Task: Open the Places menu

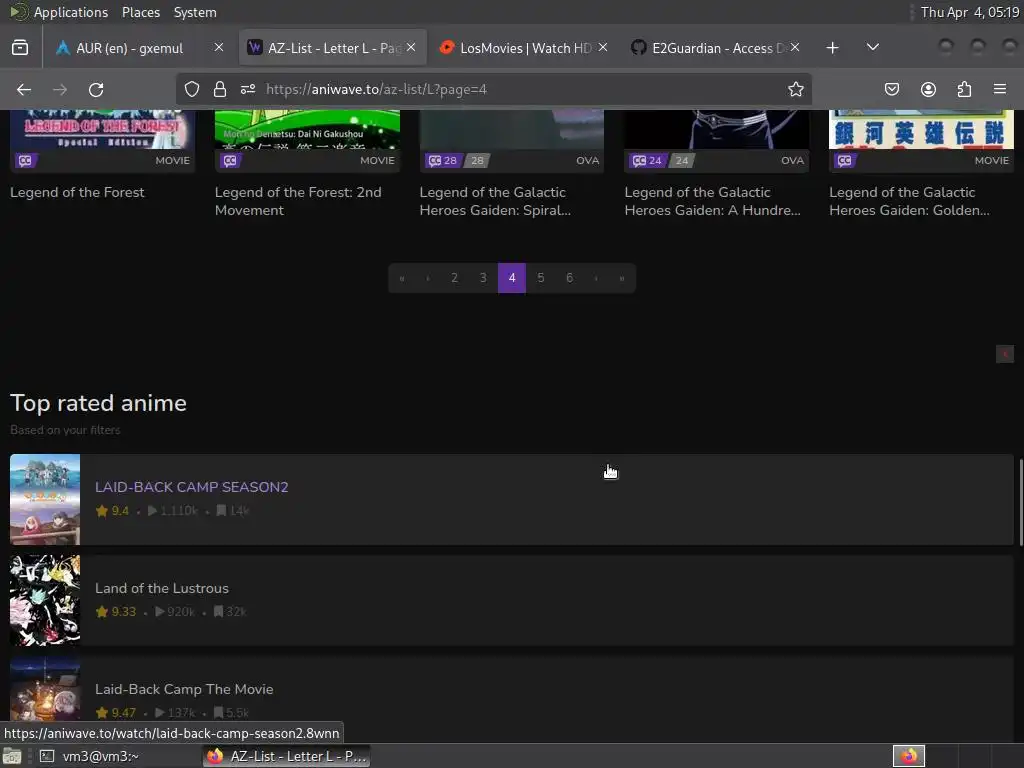Action: coord(140,12)
